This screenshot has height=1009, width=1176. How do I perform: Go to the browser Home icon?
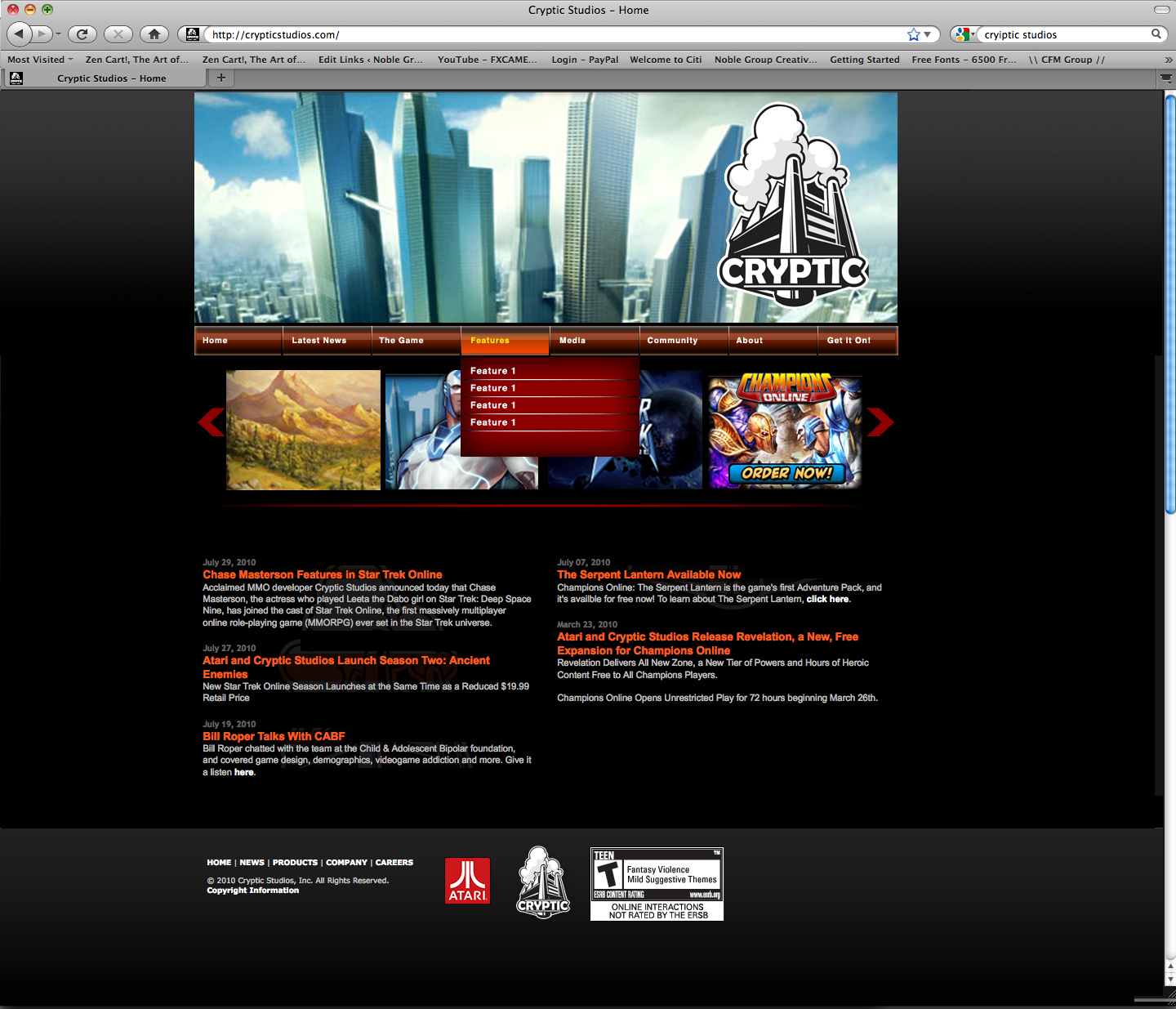[x=154, y=34]
